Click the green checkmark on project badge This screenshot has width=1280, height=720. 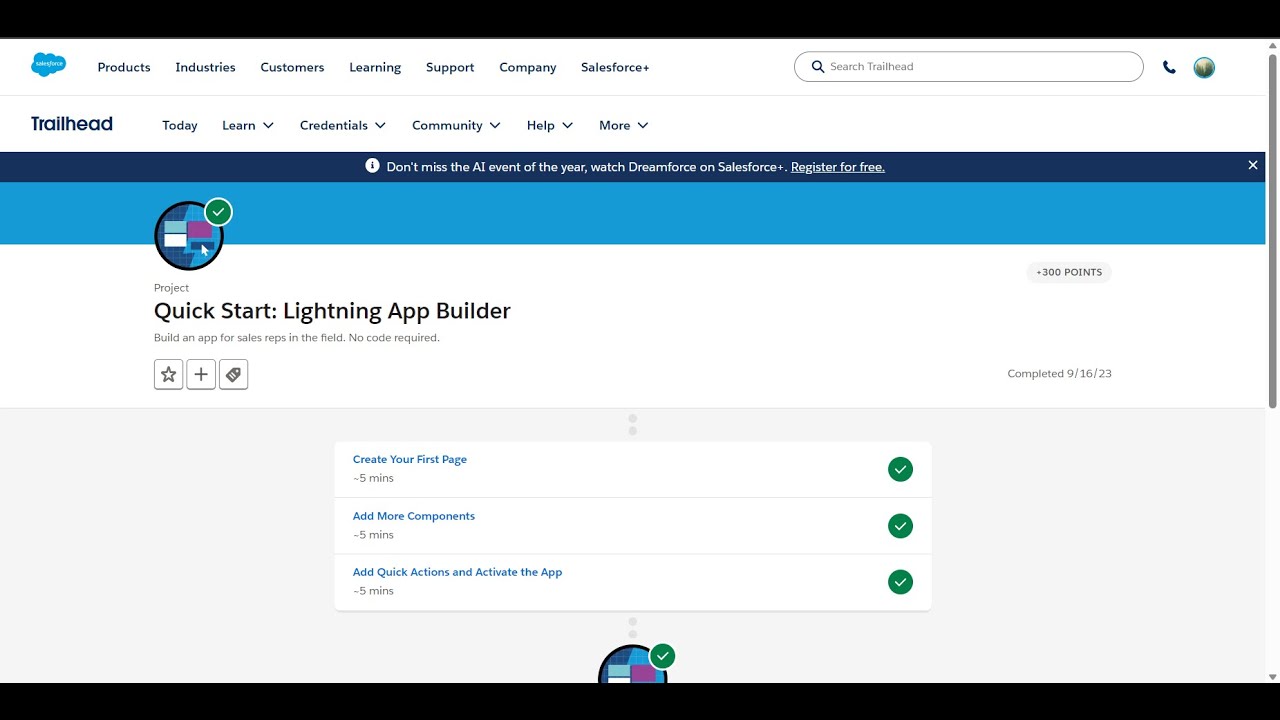coord(218,212)
